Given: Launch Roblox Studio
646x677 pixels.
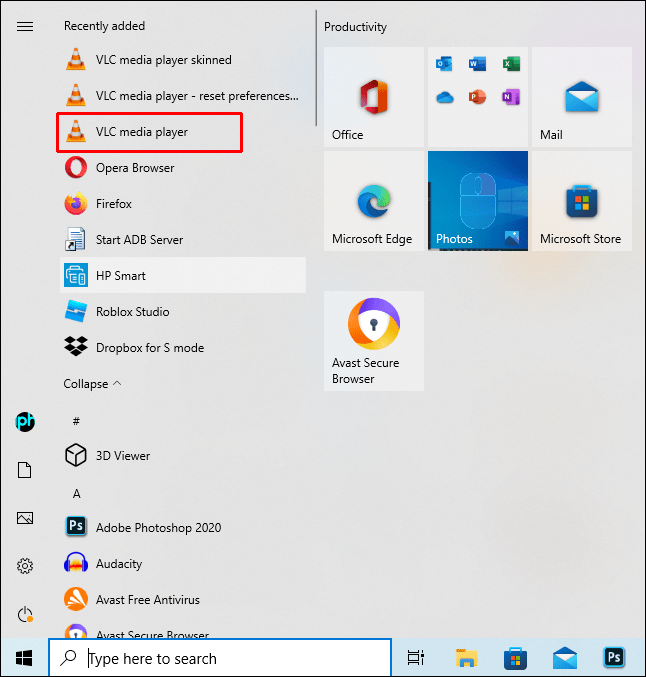Looking at the screenshot, I should pos(183,311).
